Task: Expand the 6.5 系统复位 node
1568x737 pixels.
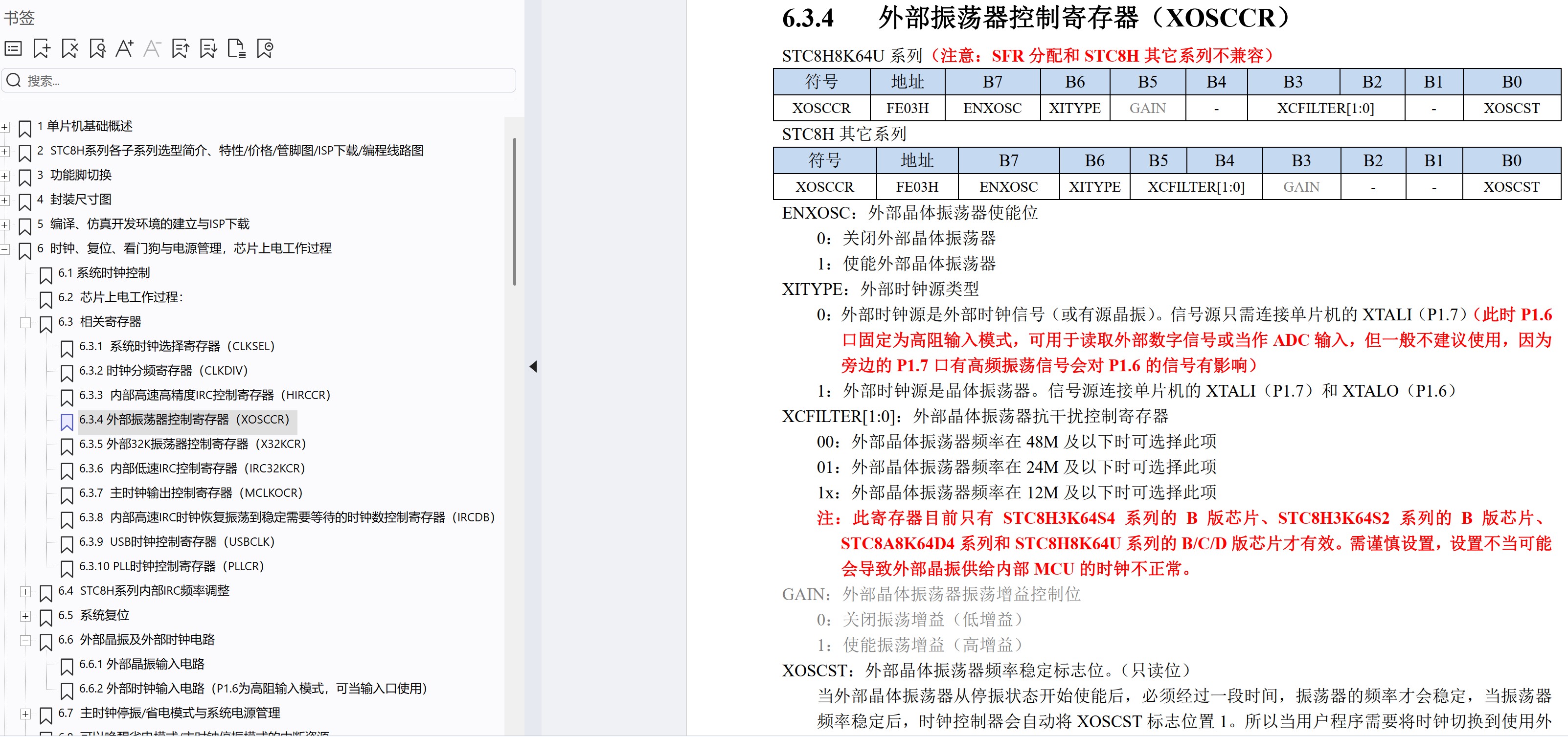Action: tap(25, 616)
